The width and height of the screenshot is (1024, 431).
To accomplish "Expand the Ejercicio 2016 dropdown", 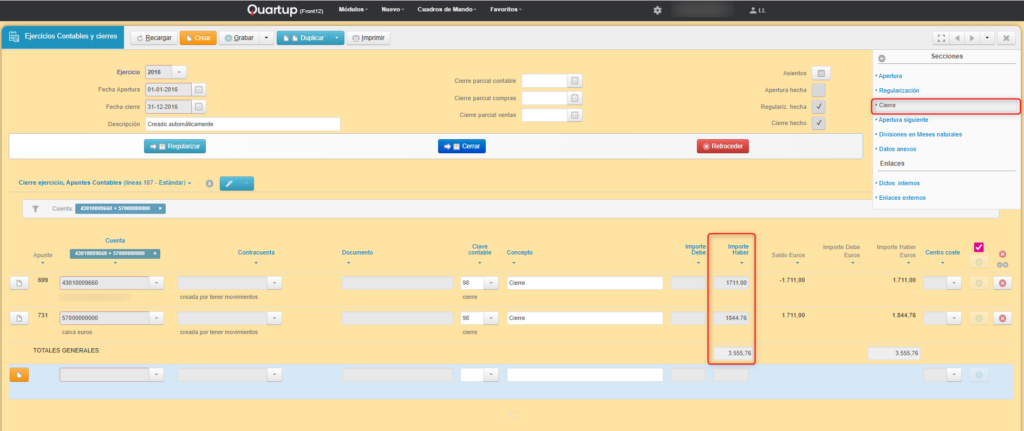I will click(179, 72).
